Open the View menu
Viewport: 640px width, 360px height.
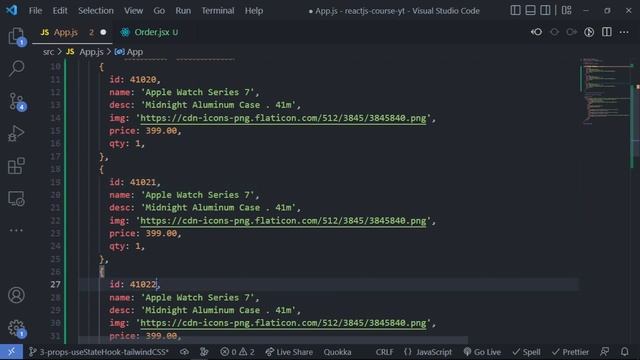tap(133, 11)
